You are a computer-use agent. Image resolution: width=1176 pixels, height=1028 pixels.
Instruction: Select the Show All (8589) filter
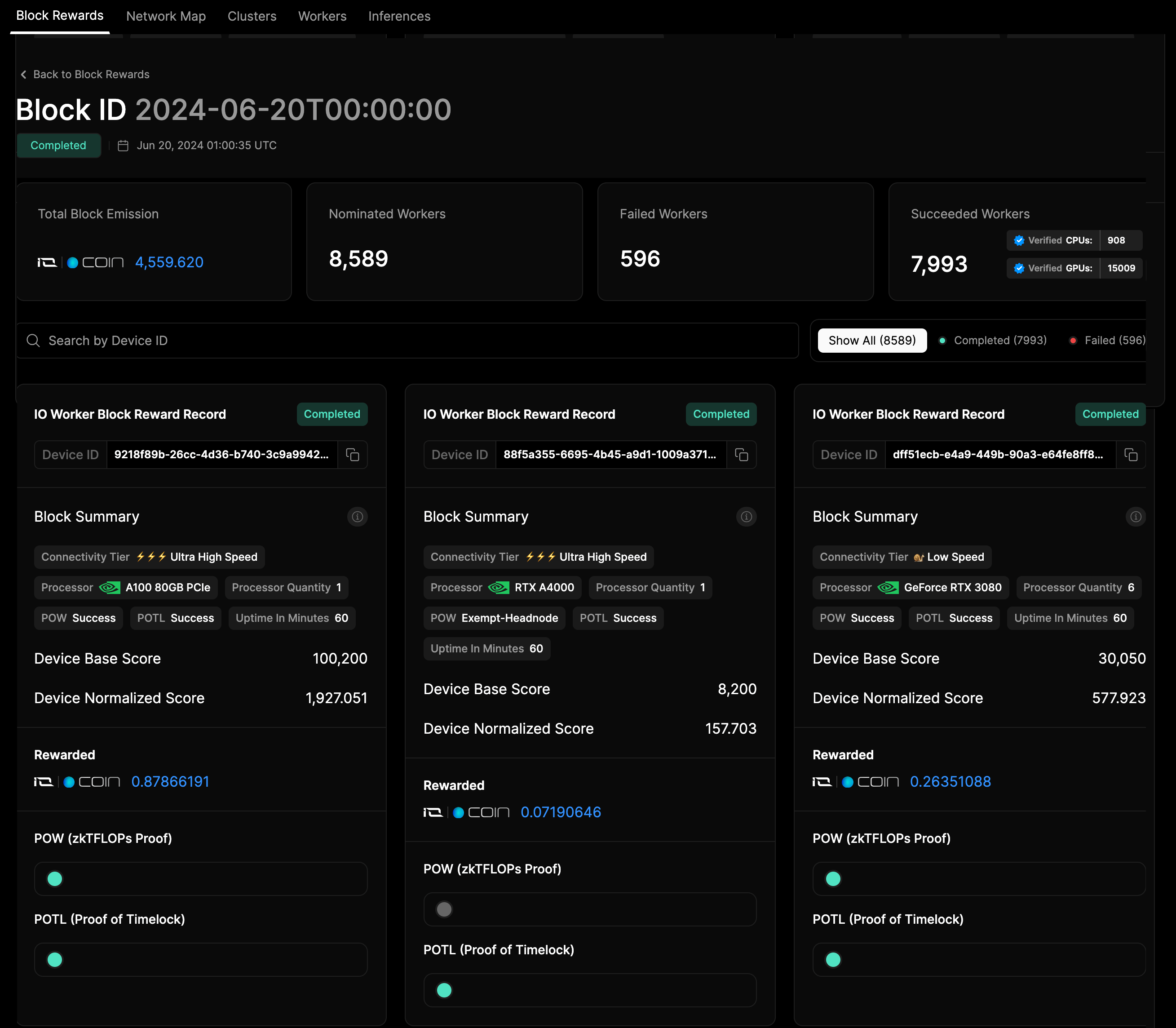pos(871,341)
